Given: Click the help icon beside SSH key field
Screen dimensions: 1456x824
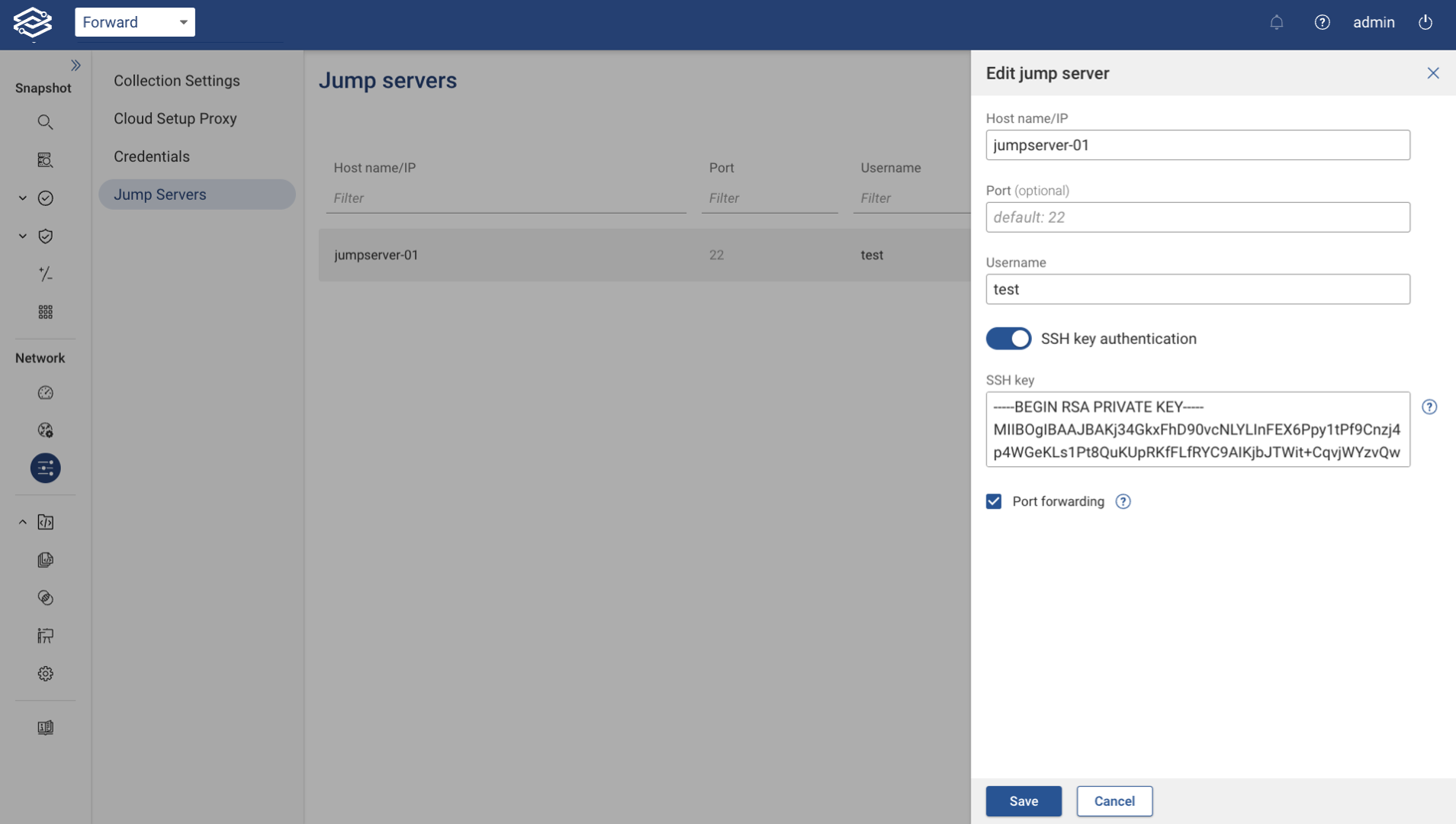Looking at the screenshot, I should point(1431,407).
